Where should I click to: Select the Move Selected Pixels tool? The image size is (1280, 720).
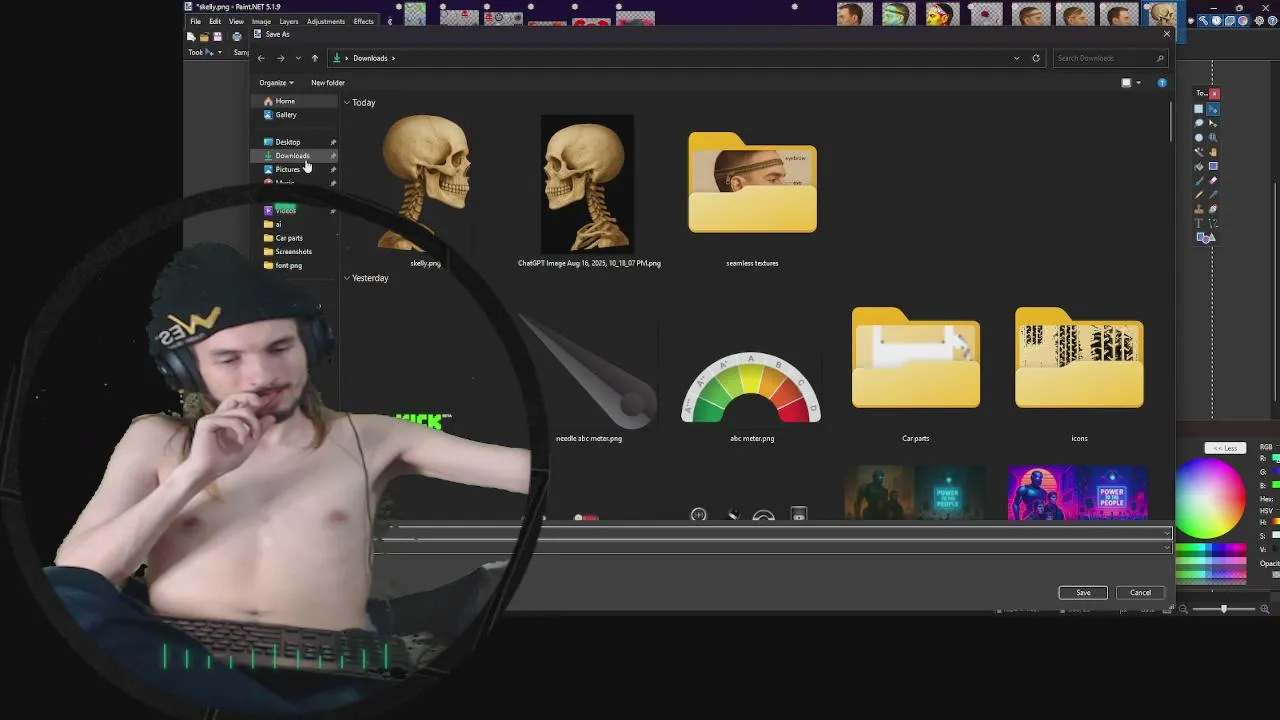pos(1213,109)
